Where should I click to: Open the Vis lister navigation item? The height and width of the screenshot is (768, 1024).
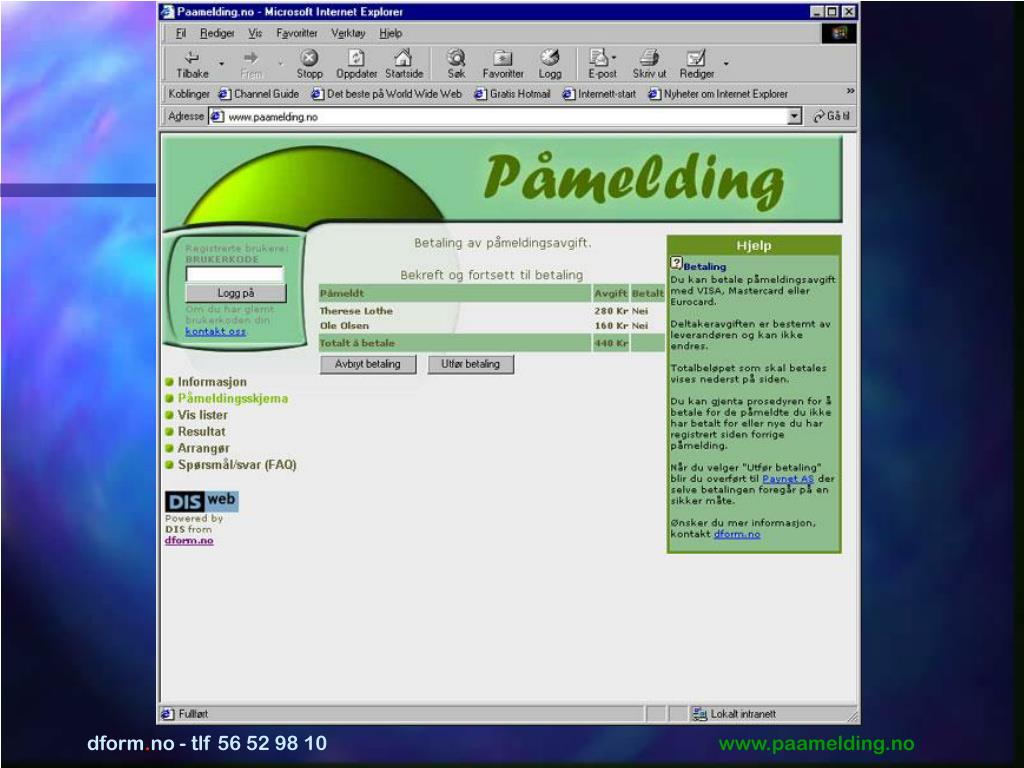tap(202, 415)
